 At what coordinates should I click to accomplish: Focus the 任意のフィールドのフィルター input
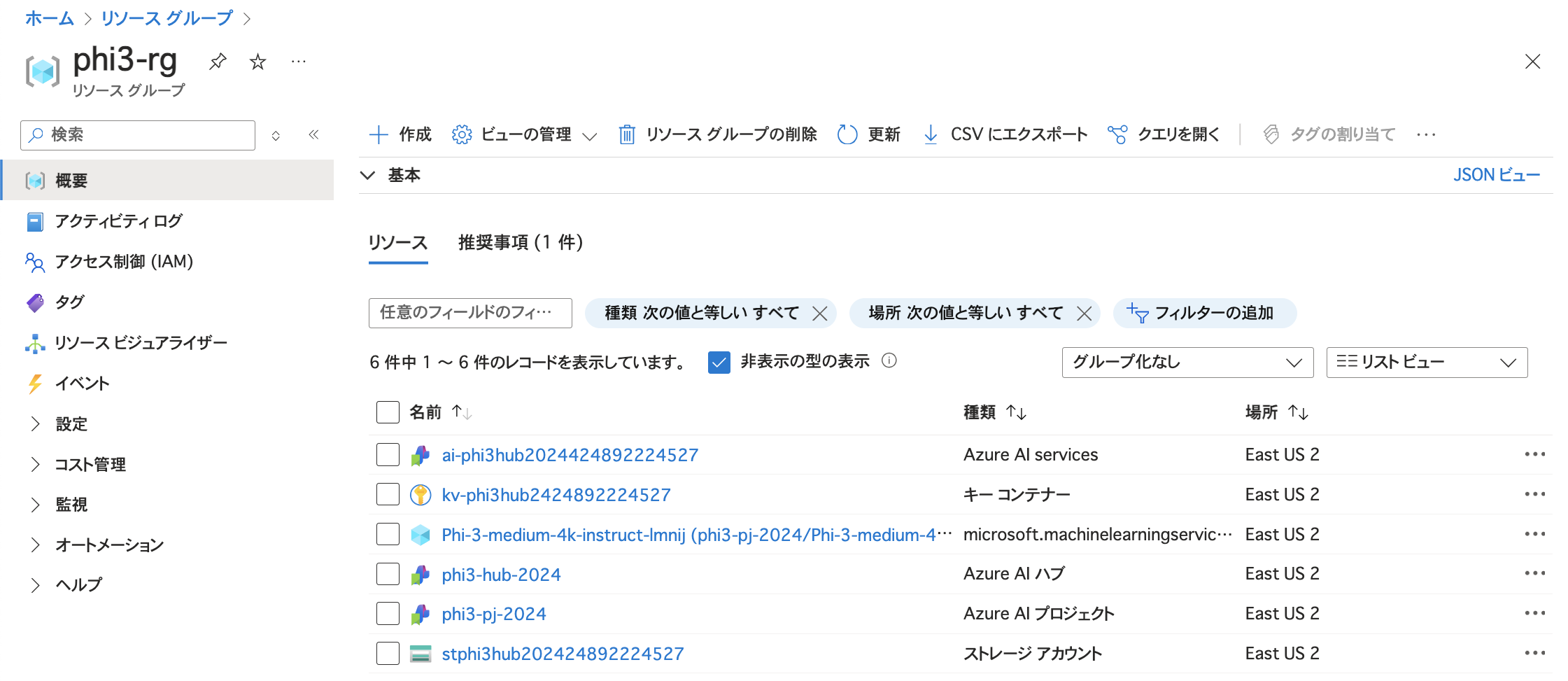[x=470, y=313]
